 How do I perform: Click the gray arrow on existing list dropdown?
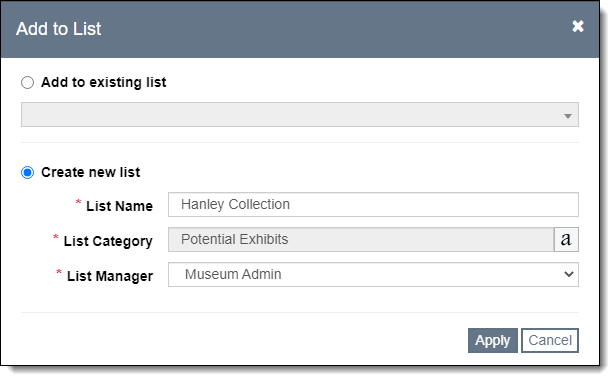[568, 116]
